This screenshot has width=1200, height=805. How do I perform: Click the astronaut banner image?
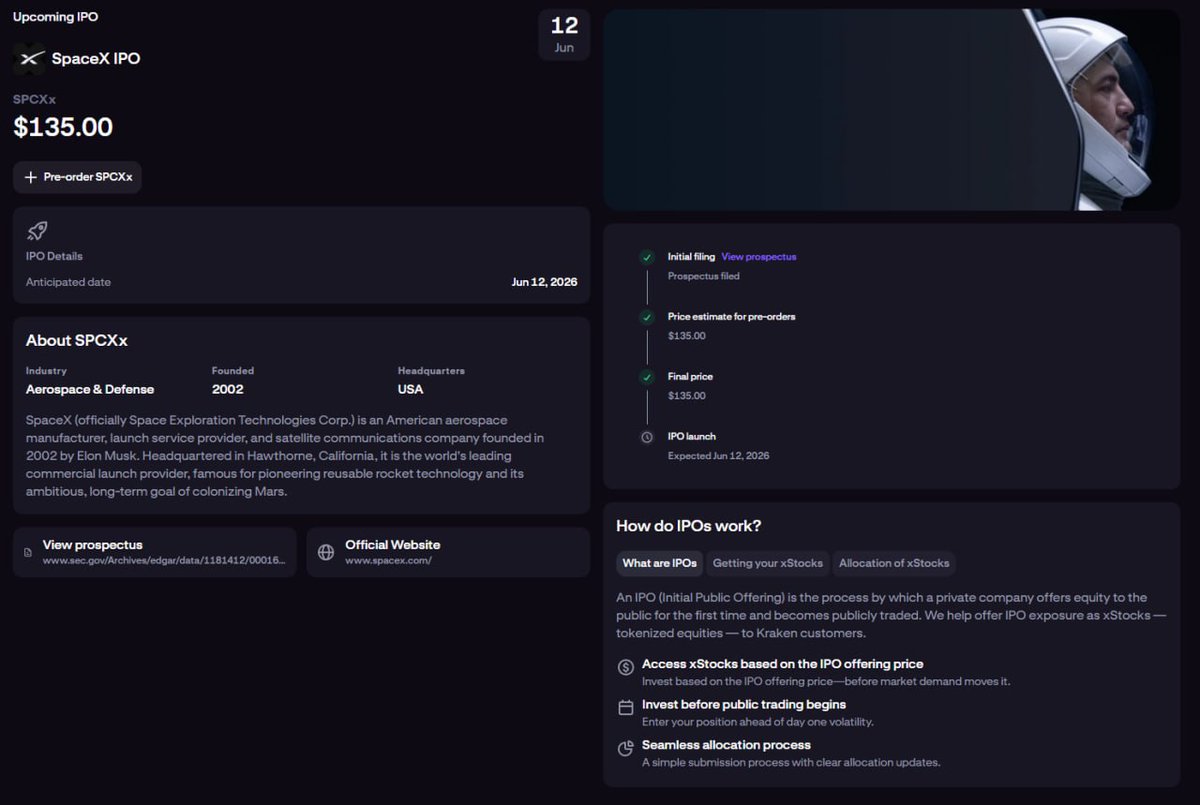point(892,110)
